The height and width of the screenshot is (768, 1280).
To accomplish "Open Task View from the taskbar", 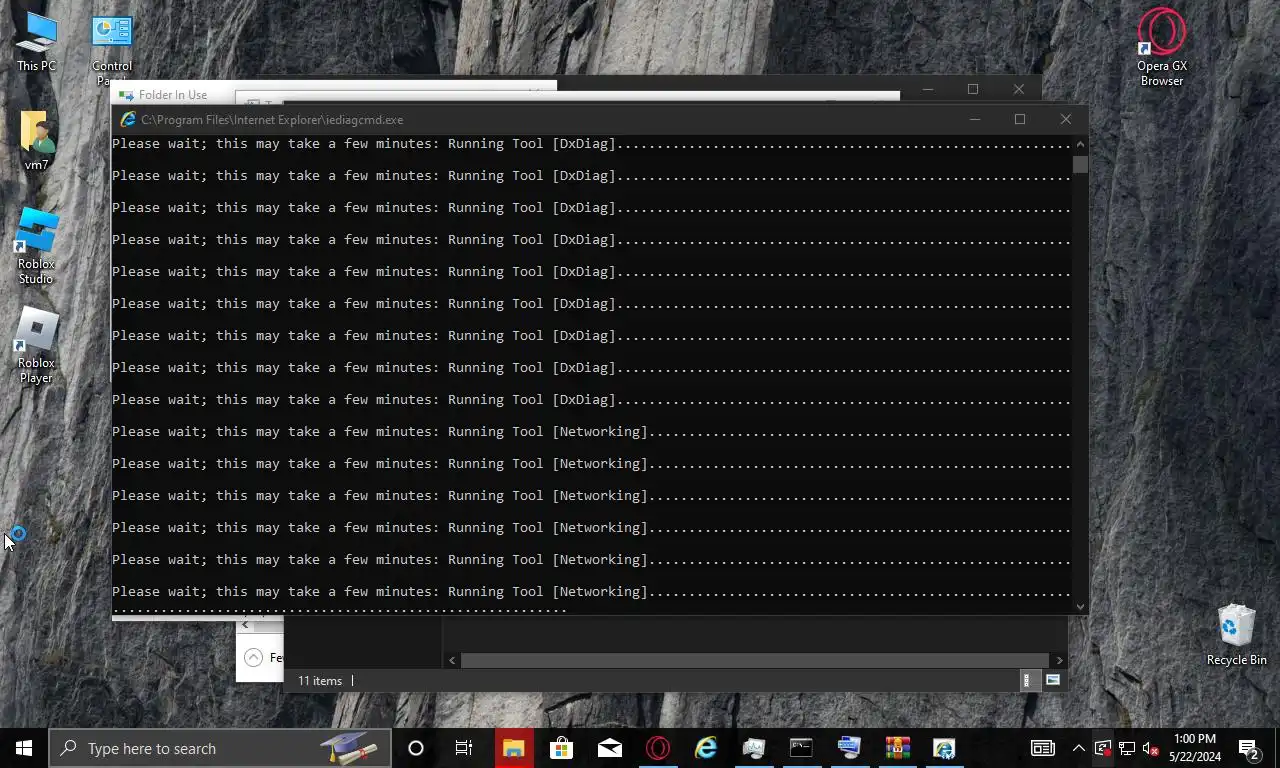I will point(464,748).
